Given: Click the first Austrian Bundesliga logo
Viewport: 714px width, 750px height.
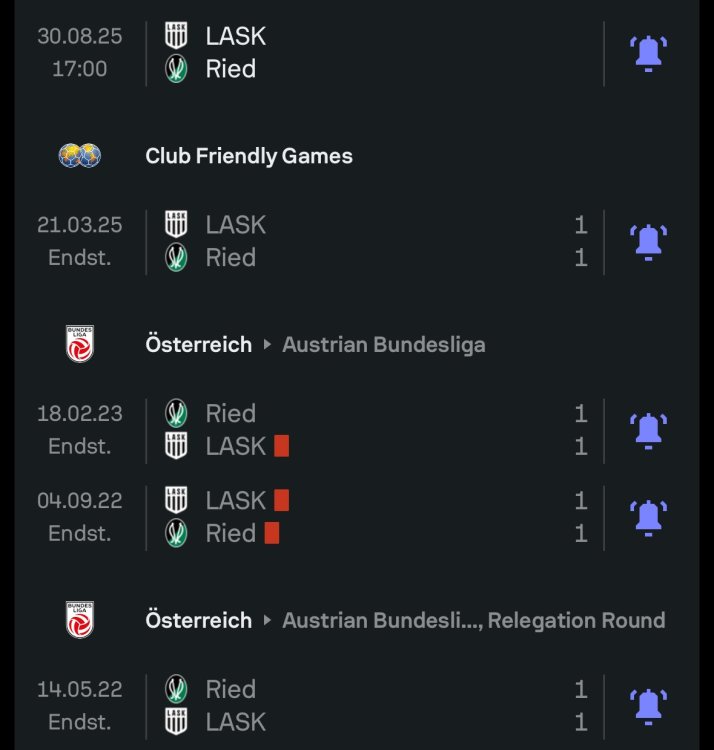Looking at the screenshot, I should pyautogui.click(x=79, y=344).
